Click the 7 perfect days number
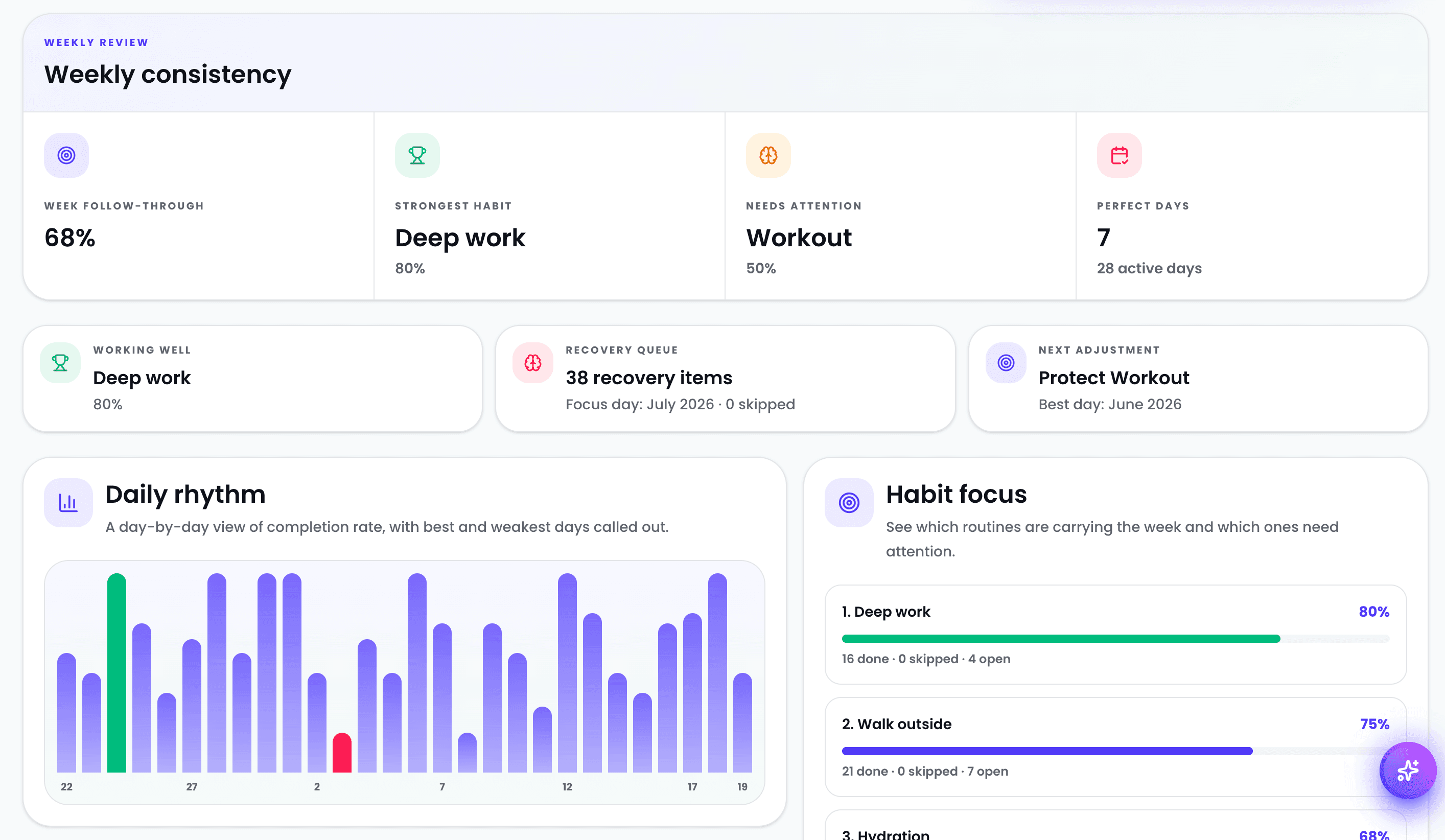Screen dimensions: 1445x840 click(x=1103, y=238)
